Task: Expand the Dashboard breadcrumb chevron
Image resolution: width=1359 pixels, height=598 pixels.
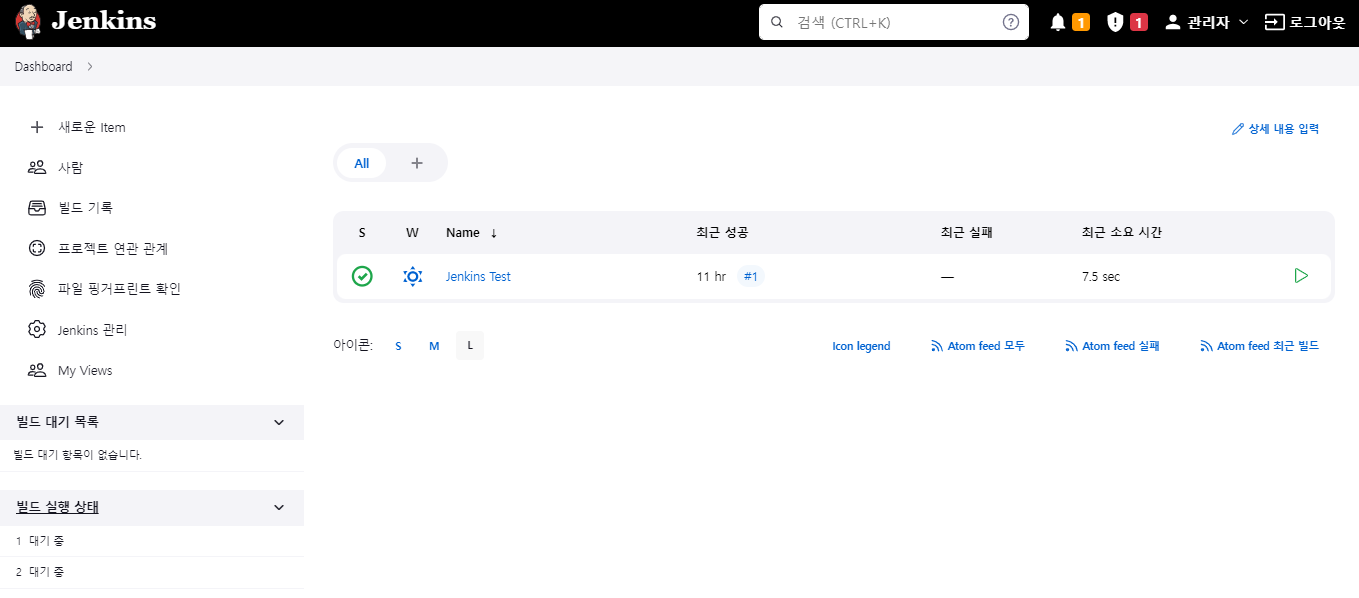Action: (x=90, y=66)
